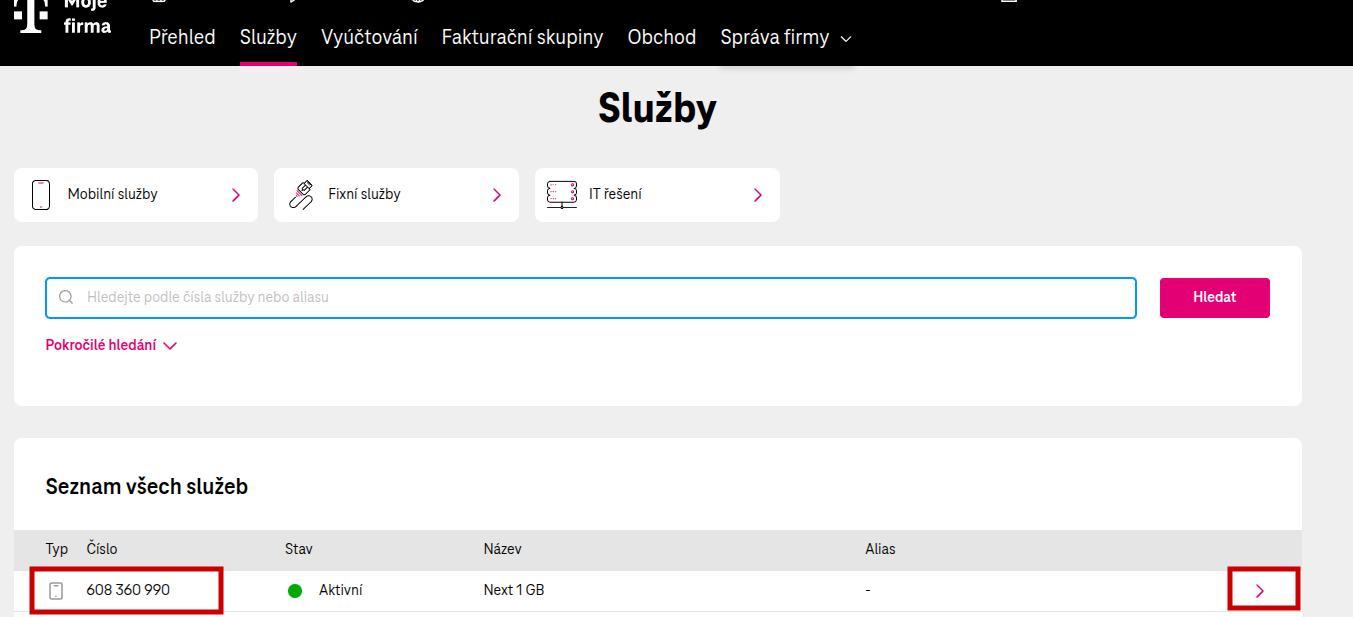Click the arrow on Mobilní služby card
The height and width of the screenshot is (617, 1353).
236,195
